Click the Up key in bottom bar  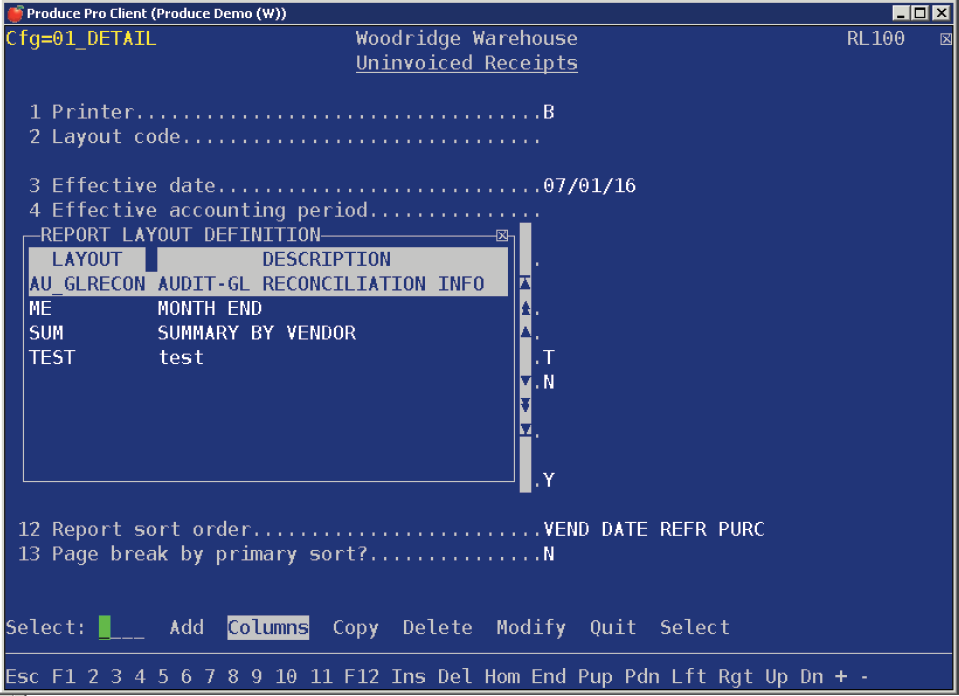(x=777, y=676)
